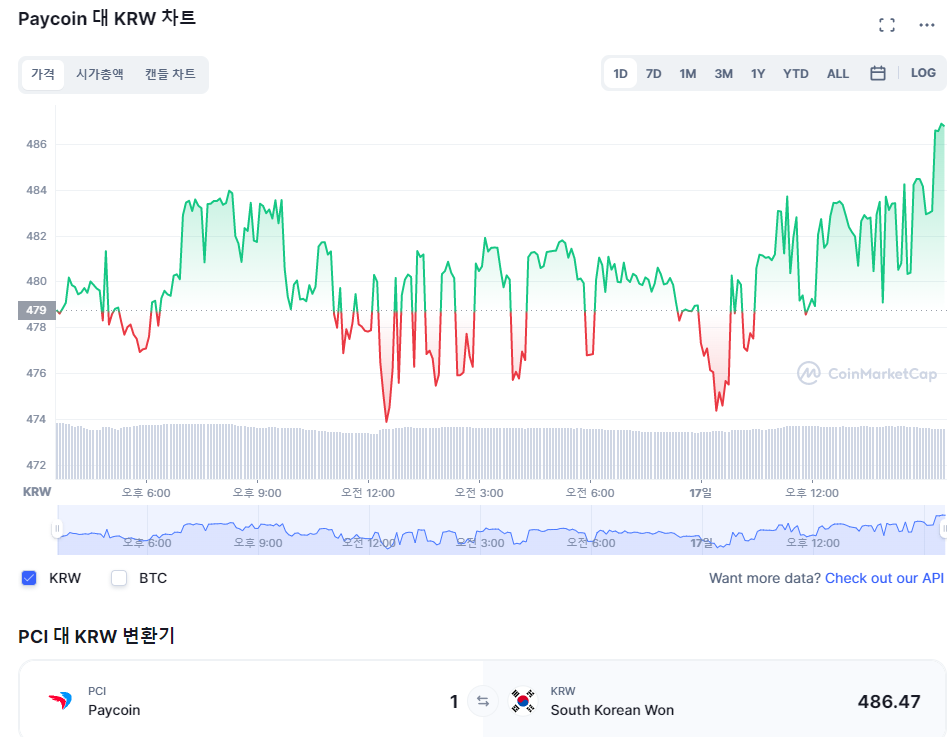Viewport: 952px width, 737px height.
Task: Click the 479 price marker label
Action: [x=36, y=310]
